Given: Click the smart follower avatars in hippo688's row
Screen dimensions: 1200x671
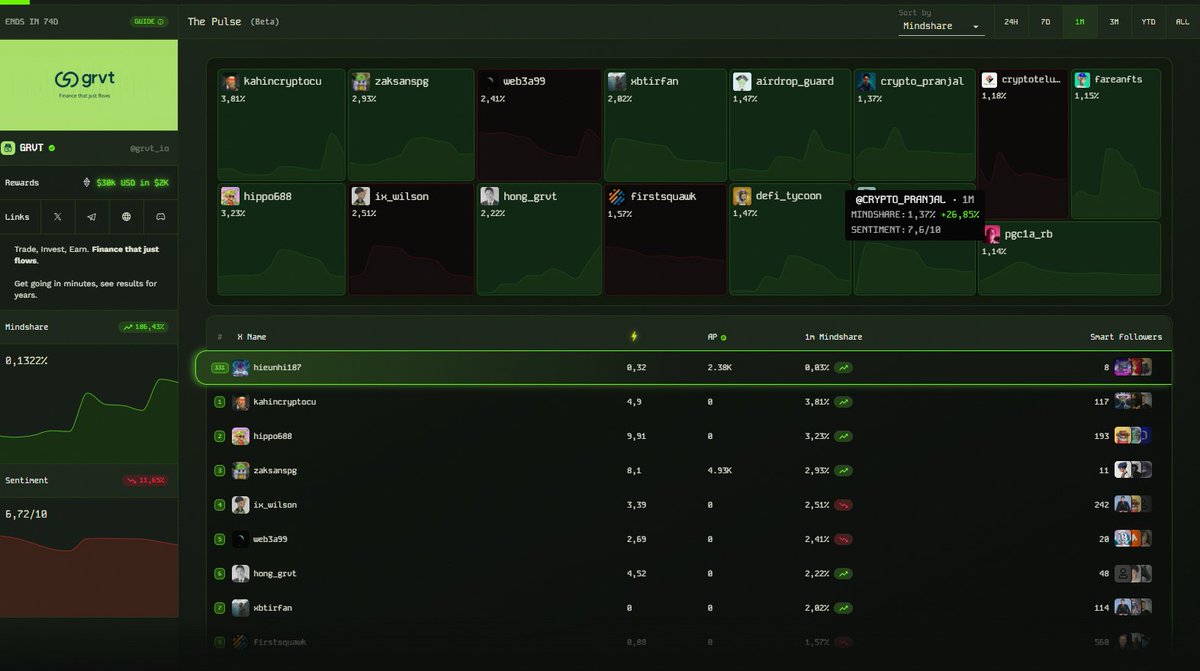Looking at the screenshot, I should (x=1133, y=436).
